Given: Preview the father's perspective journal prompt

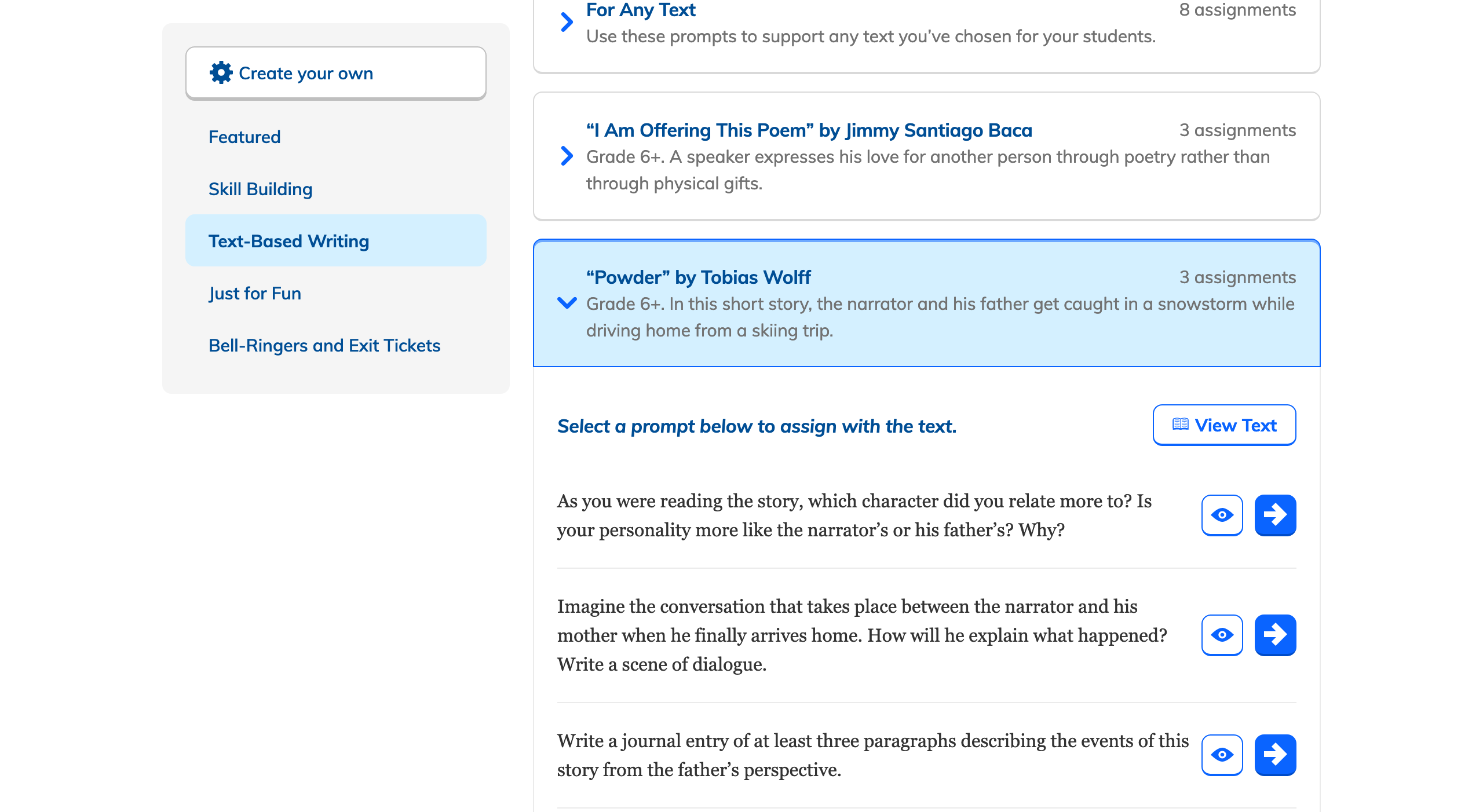Looking at the screenshot, I should pos(1222,755).
